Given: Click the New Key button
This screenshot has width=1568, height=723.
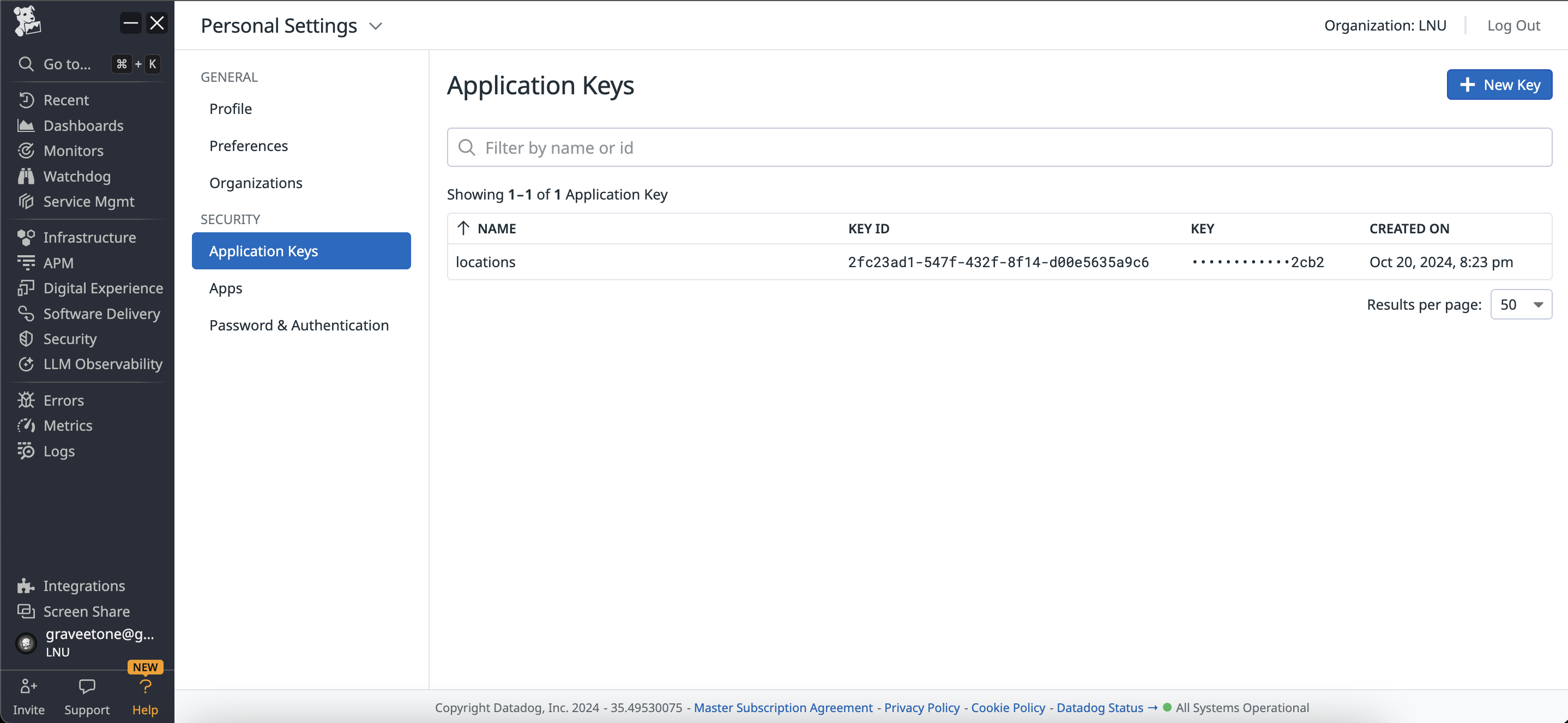Looking at the screenshot, I should pos(1499,85).
